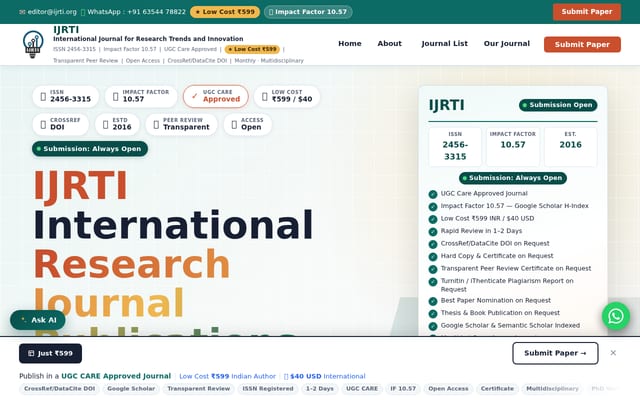This screenshot has width=640, height=400.
Task: Click 'Low Cost ₹599 Indian Author' banner text
Action: pos(228,376)
